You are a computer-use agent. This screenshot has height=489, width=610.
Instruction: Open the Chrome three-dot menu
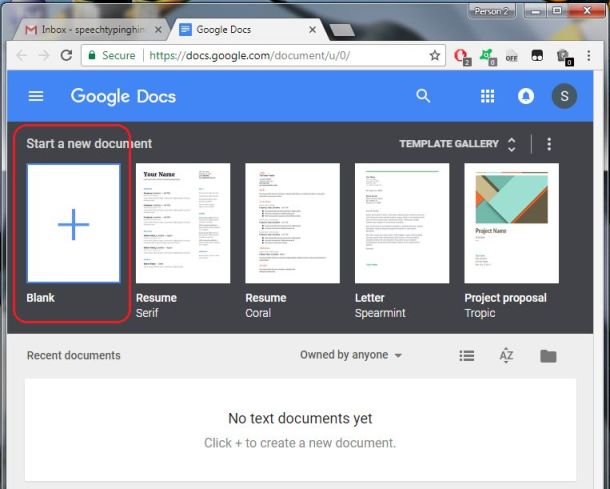point(589,56)
